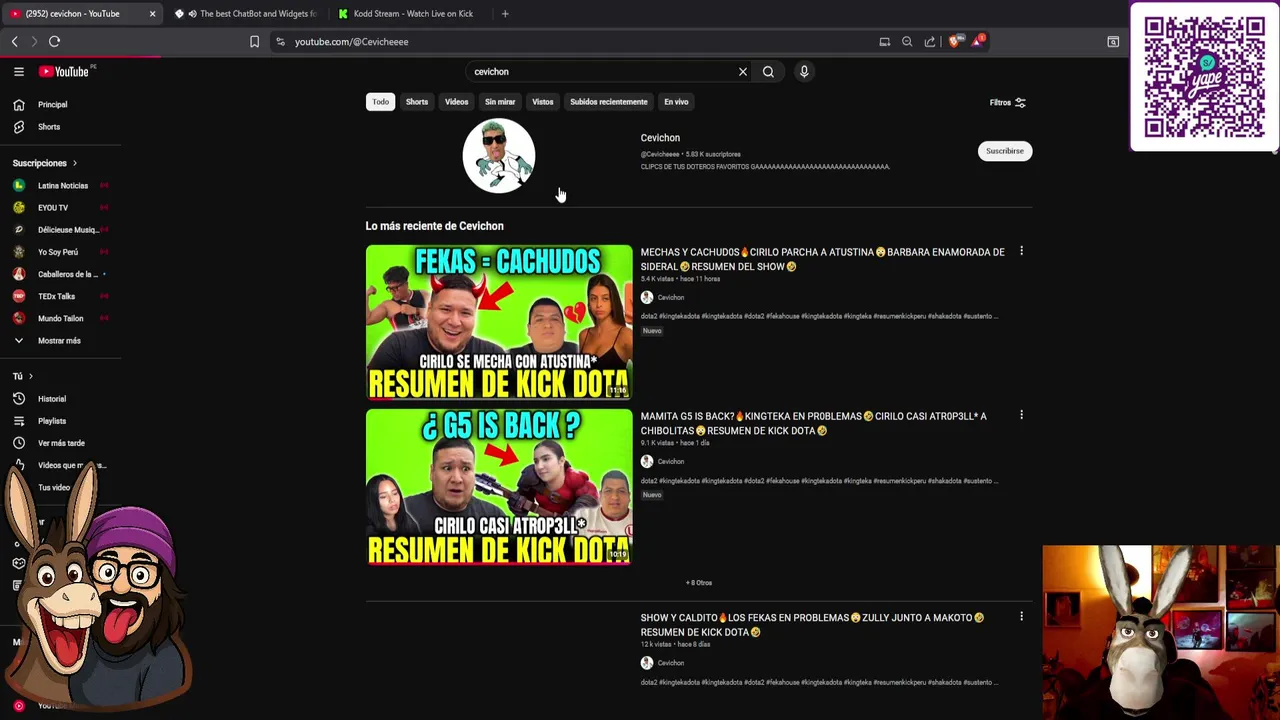Viewport: 1280px width, 720px height.
Task: Click Cevichon uploader under MAMITA G5 video
Action: click(x=671, y=462)
